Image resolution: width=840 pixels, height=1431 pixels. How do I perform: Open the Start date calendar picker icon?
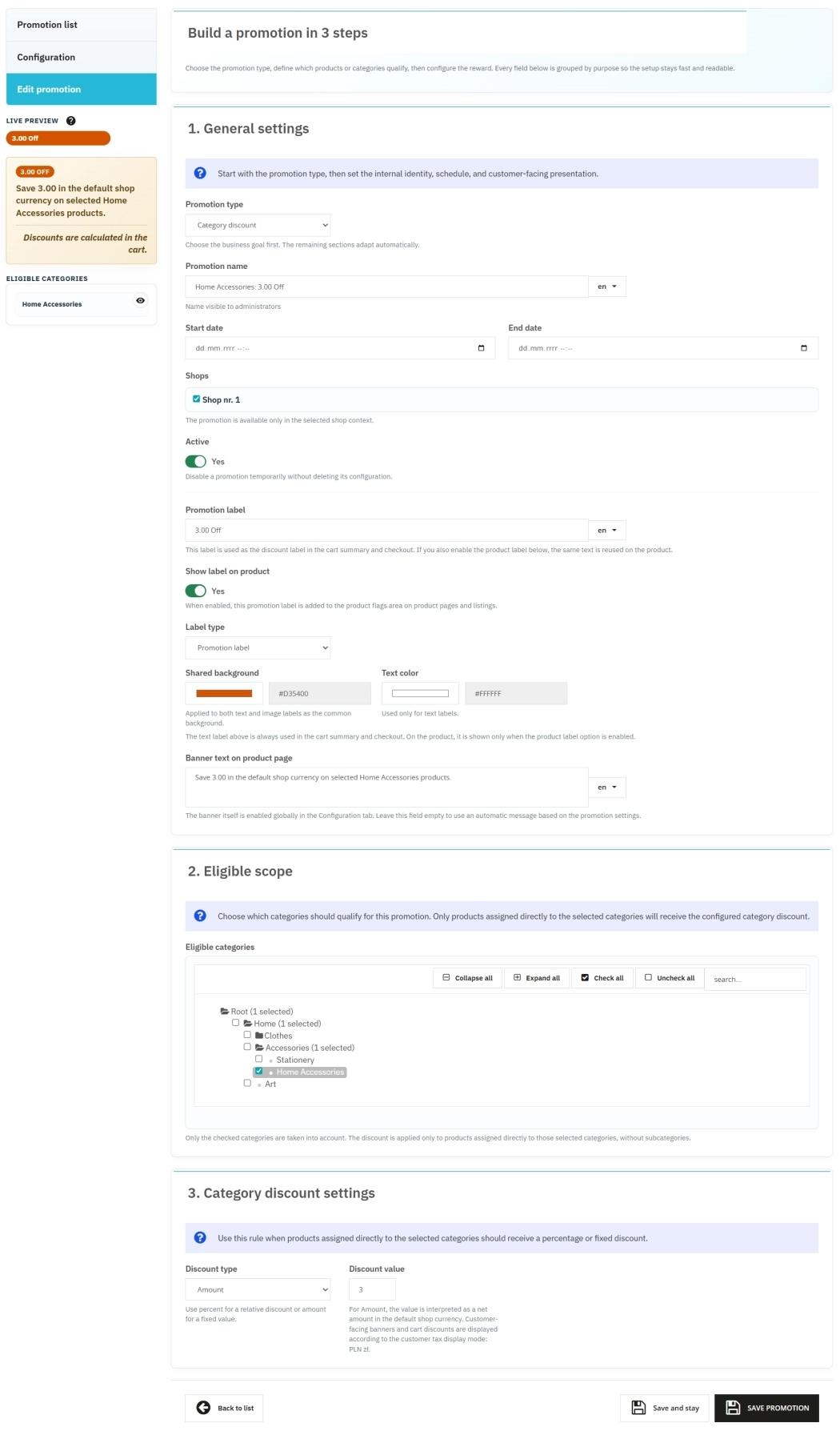[x=481, y=348]
